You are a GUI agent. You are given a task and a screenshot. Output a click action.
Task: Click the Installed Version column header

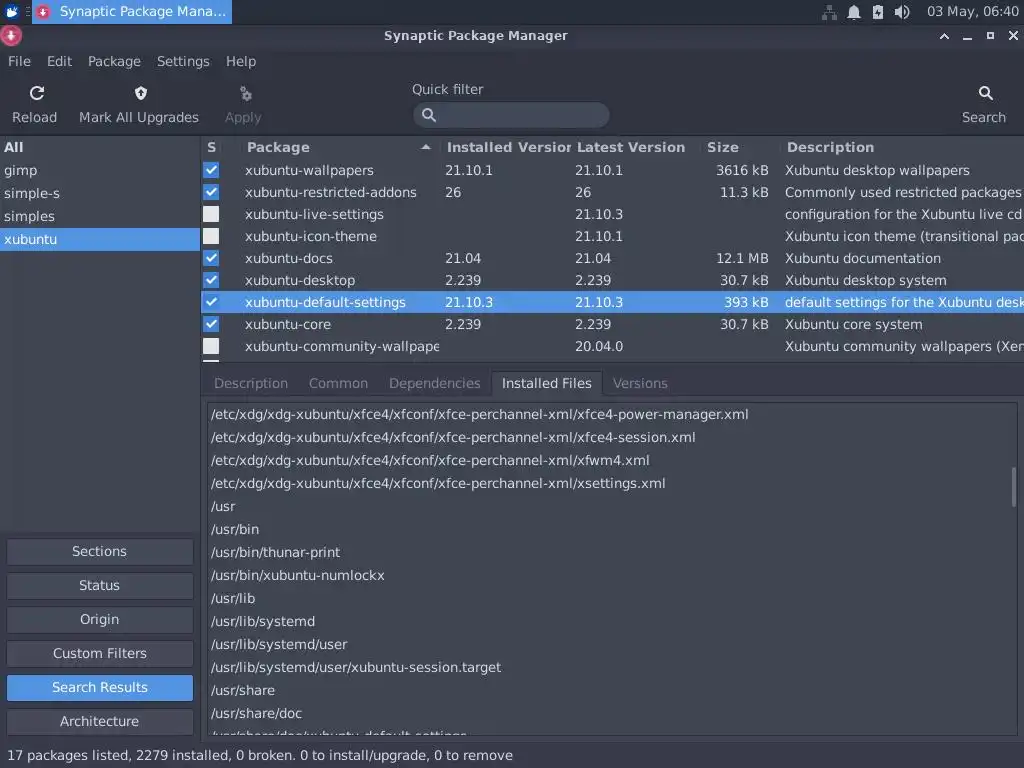tap(507, 147)
